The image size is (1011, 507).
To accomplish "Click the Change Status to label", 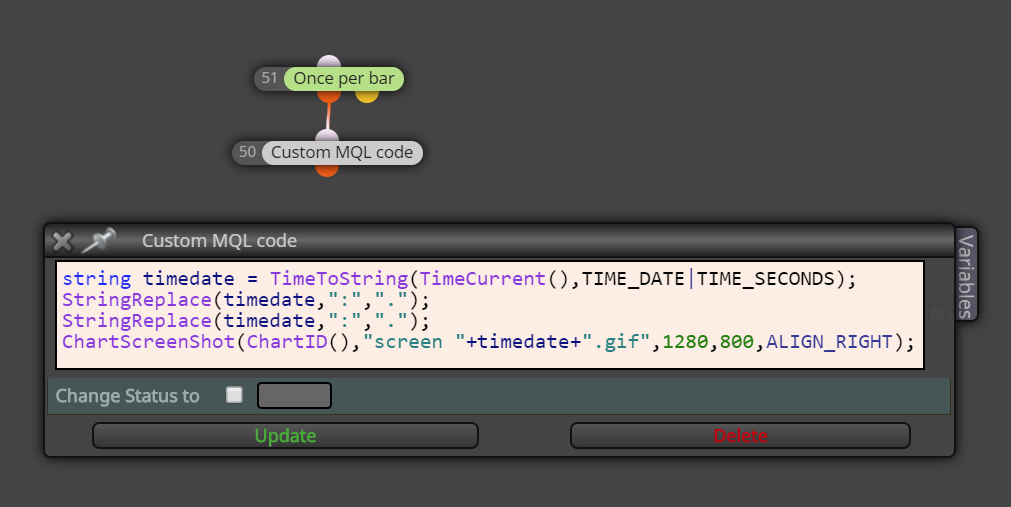I will point(127,396).
